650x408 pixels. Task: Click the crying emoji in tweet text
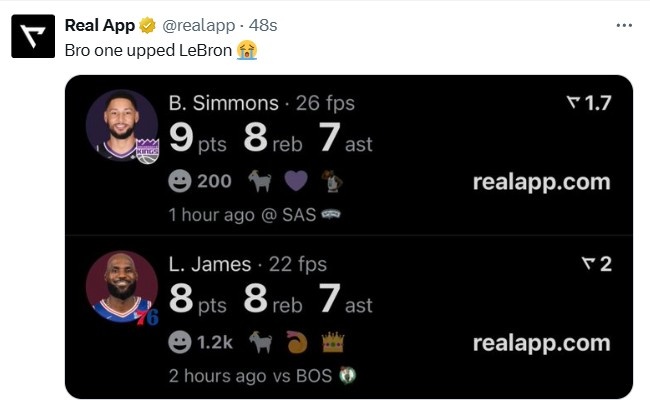247,50
